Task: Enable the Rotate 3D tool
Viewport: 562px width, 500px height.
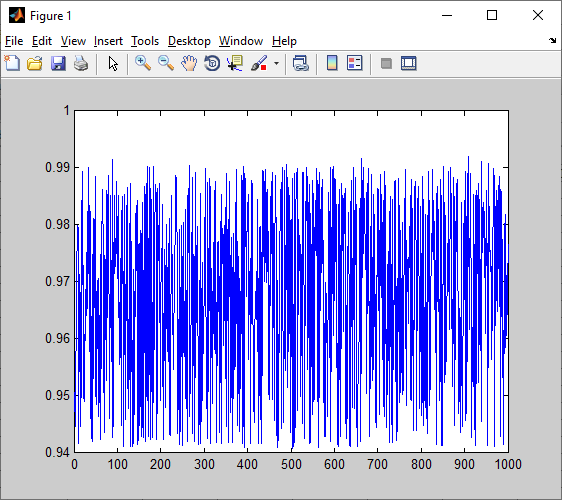Action: click(212, 63)
